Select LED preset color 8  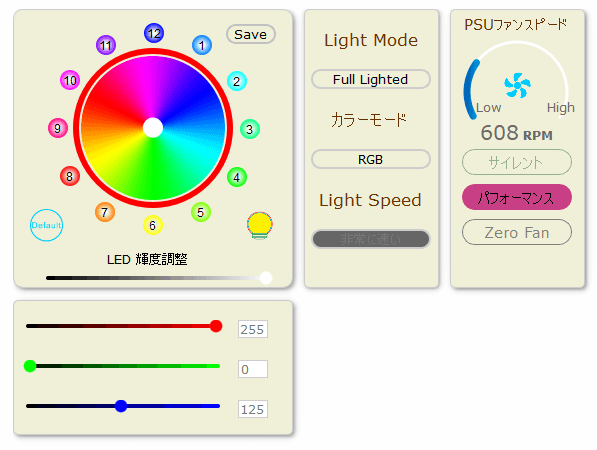pos(70,176)
